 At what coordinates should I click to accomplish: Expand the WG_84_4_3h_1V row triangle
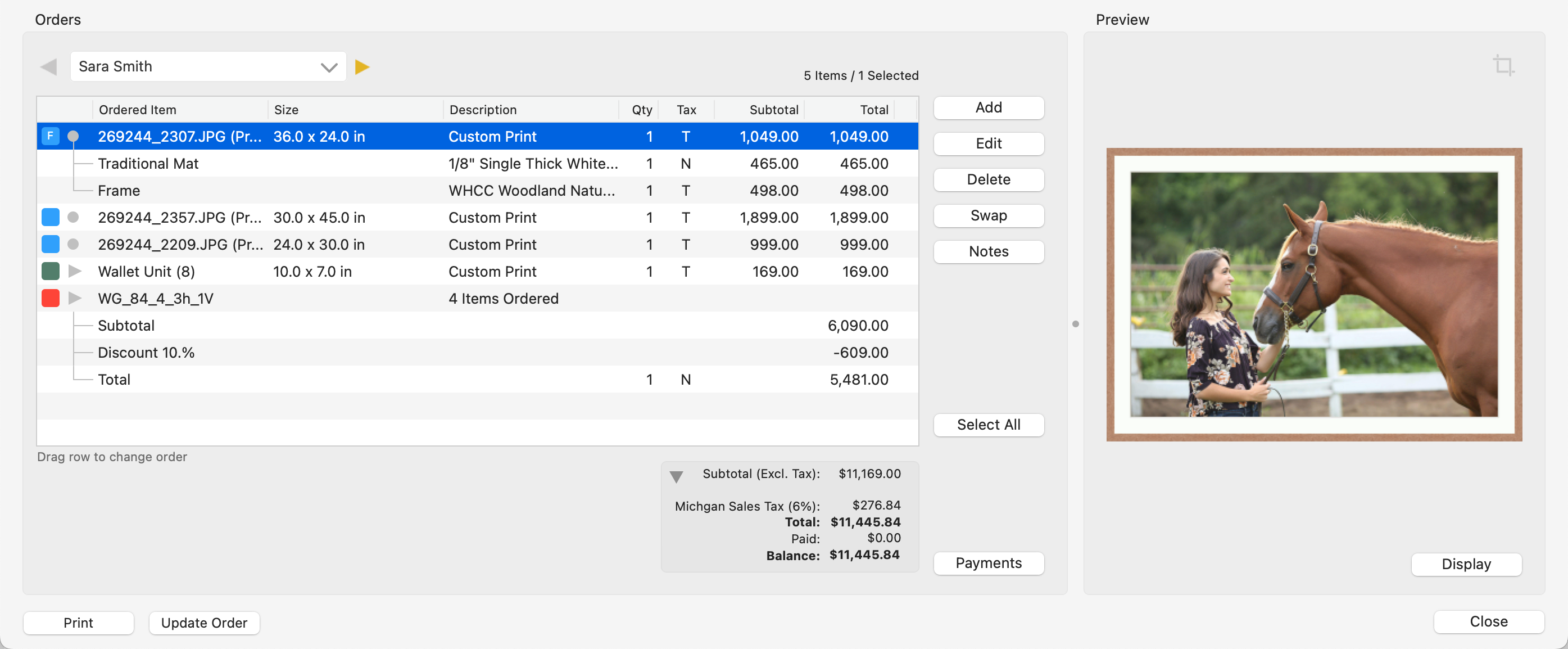[x=75, y=298]
